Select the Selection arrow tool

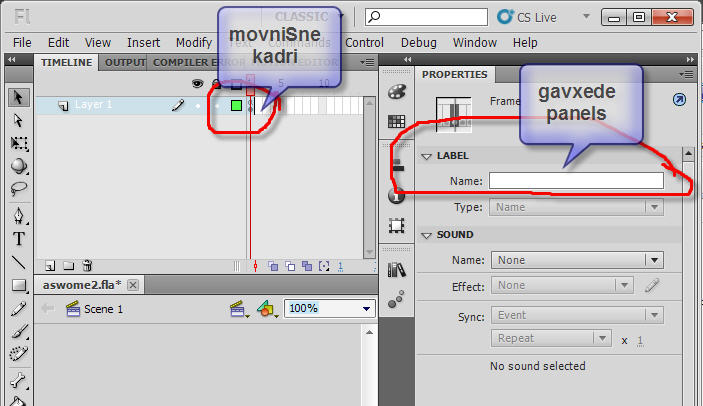click(x=18, y=97)
